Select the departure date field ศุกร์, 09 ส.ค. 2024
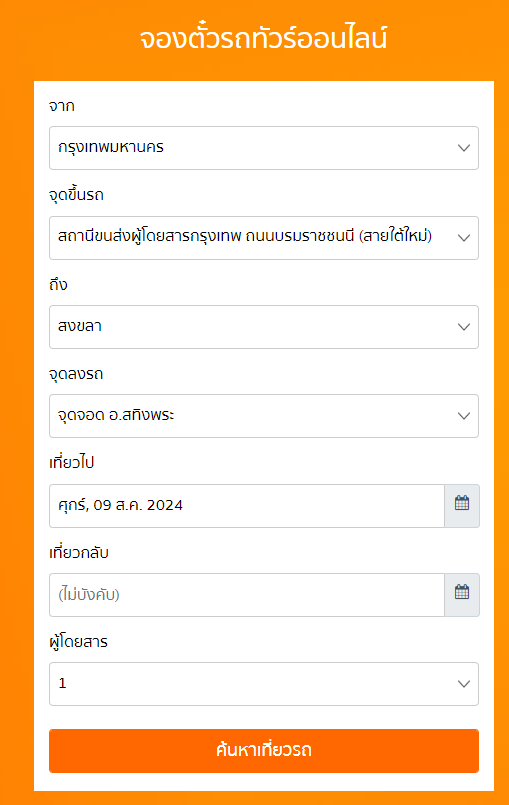509x805 pixels. pos(247,506)
